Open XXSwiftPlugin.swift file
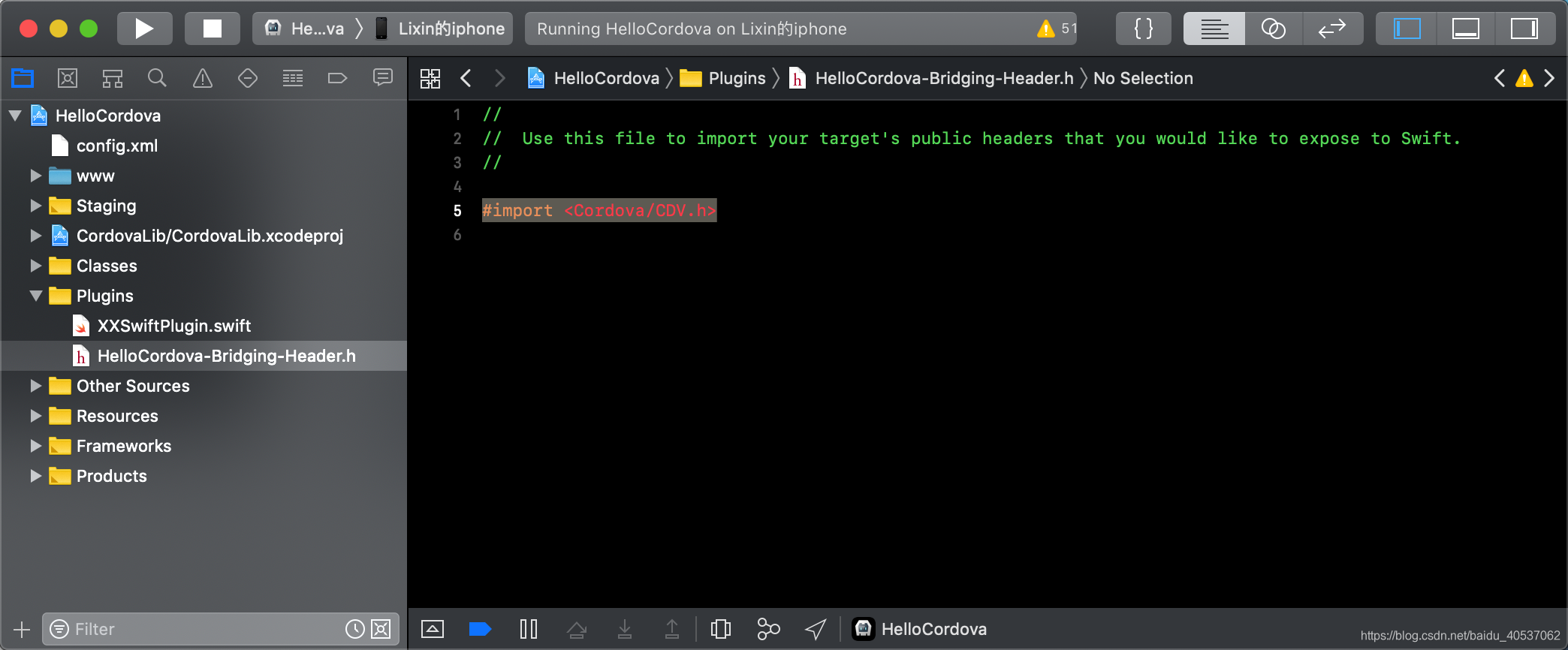Viewport: 1568px width, 650px height. pyautogui.click(x=174, y=326)
